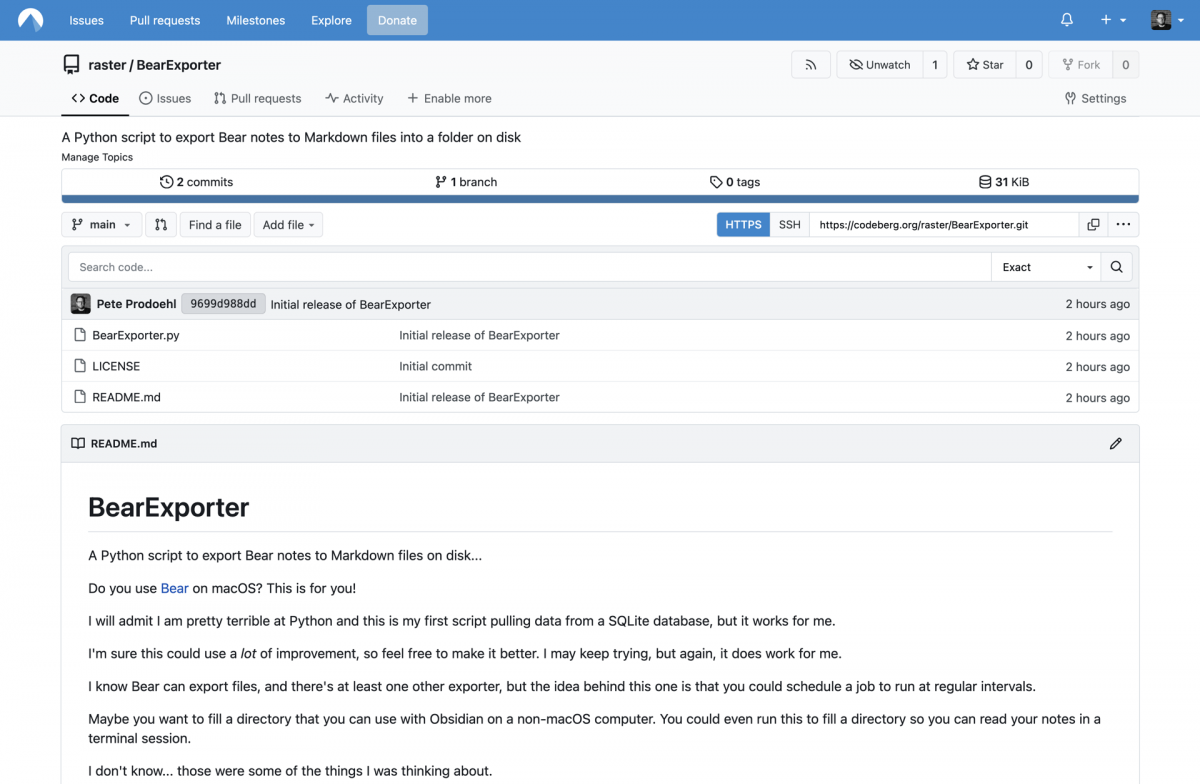Switch to the Code tab
1200x784 pixels.
click(95, 98)
